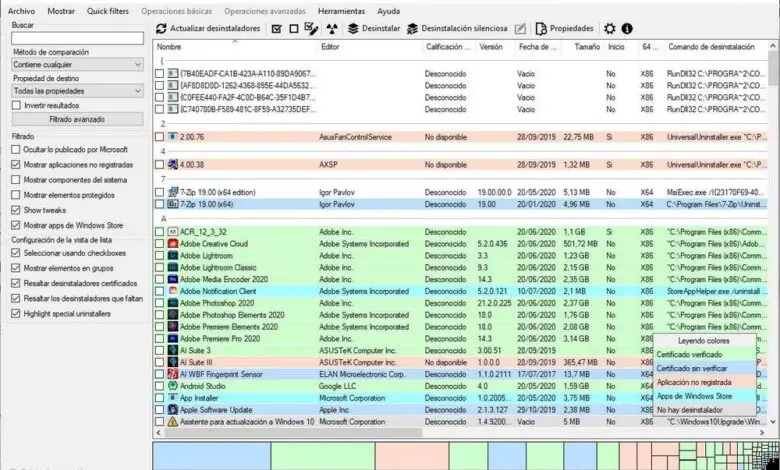Click the invert checked items toolbar icon
Viewport: 780px width, 470px height.
[x=311, y=29]
